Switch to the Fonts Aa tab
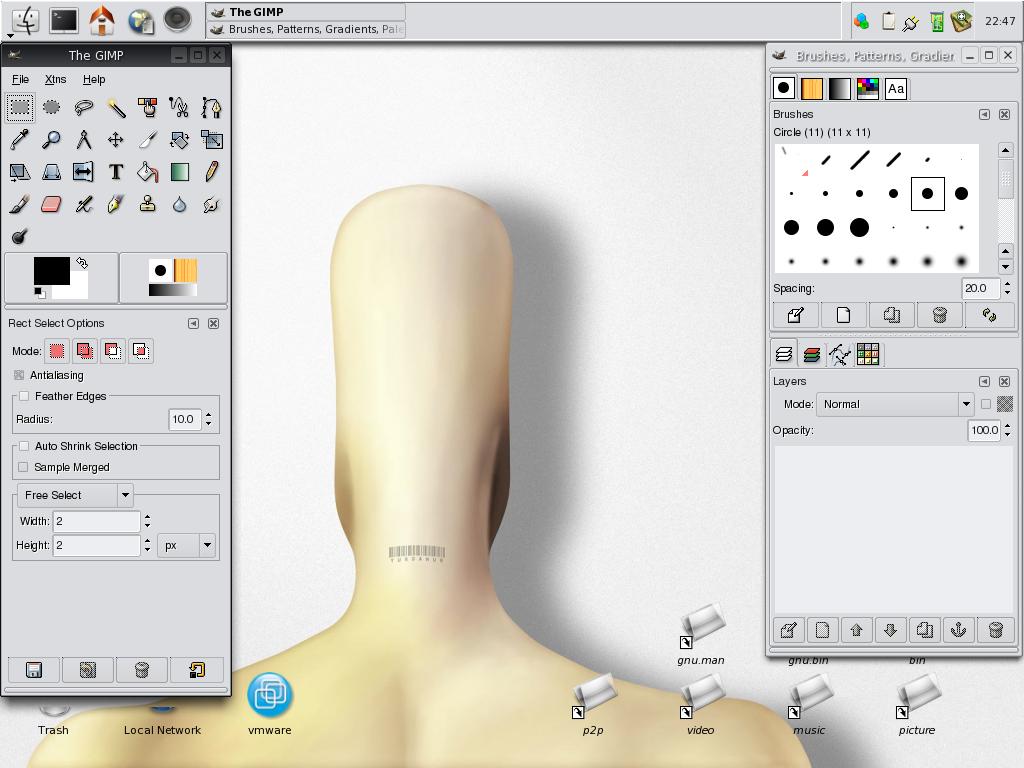This screenshot has width=1024, height=768. [x=896, y=88]
